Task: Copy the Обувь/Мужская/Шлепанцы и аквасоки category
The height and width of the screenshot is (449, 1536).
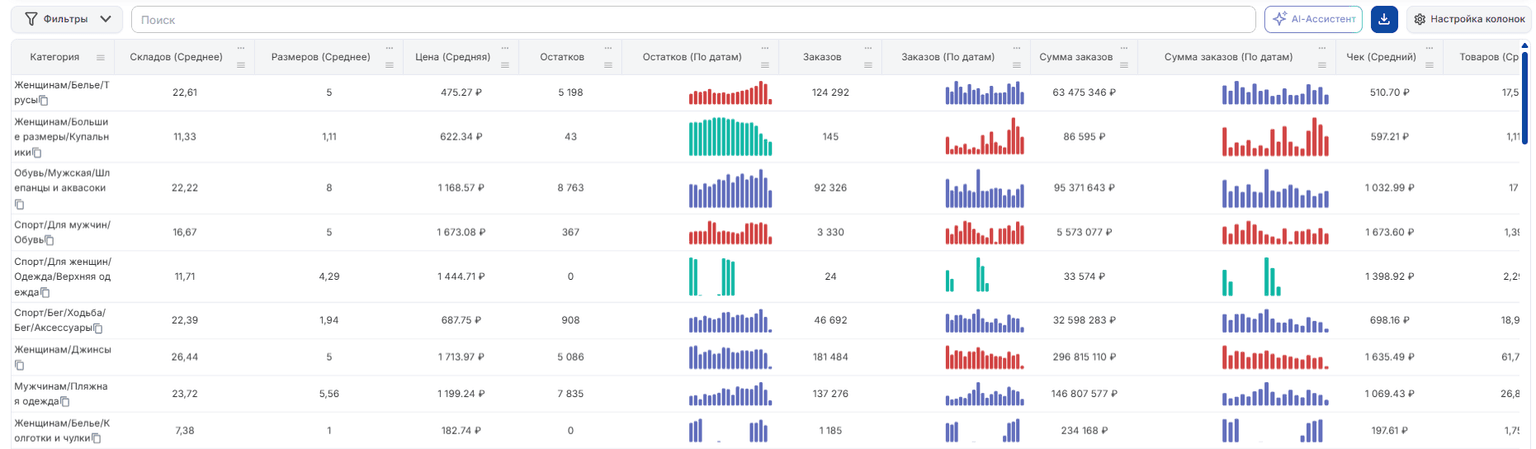Action: point(19,204)
